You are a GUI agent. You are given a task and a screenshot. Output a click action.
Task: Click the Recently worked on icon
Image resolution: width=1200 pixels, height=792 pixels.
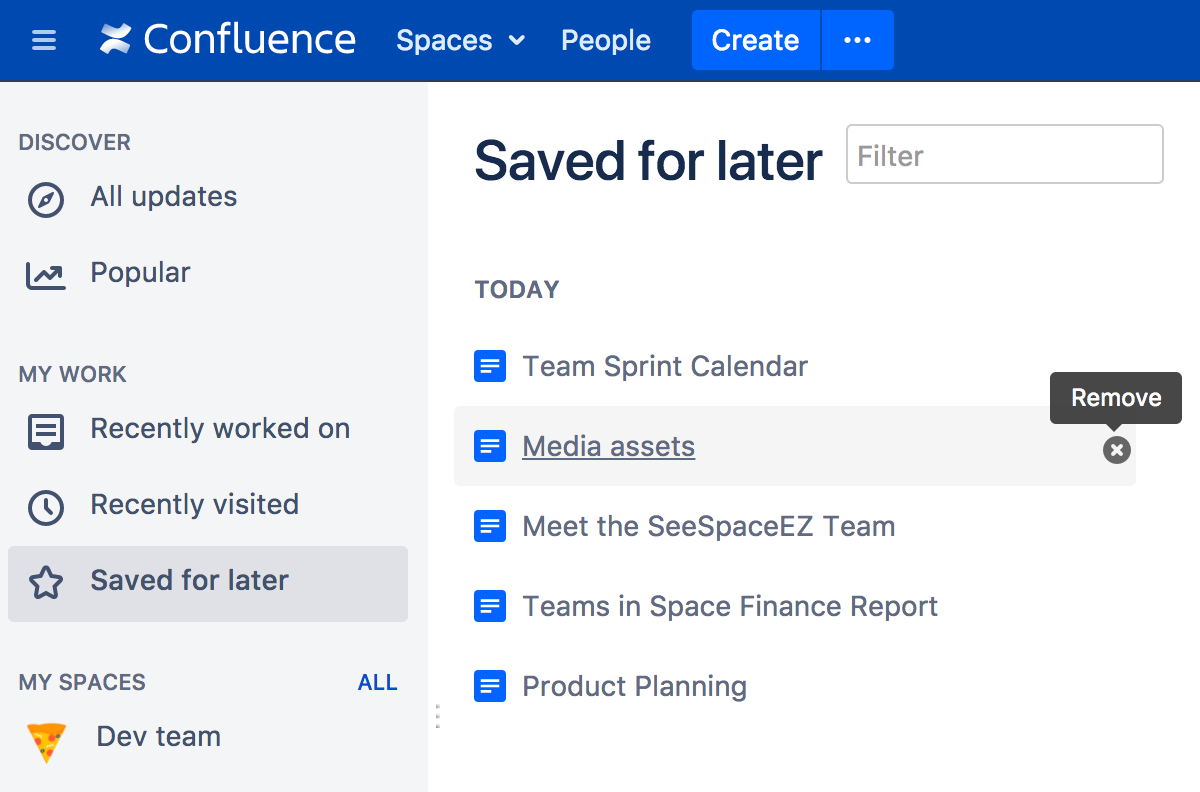pyautogui.click(x=46, y=431)
